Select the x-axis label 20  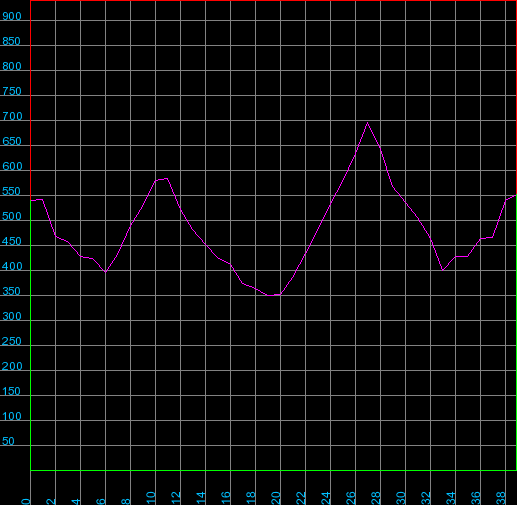click(x=276, y=498)
